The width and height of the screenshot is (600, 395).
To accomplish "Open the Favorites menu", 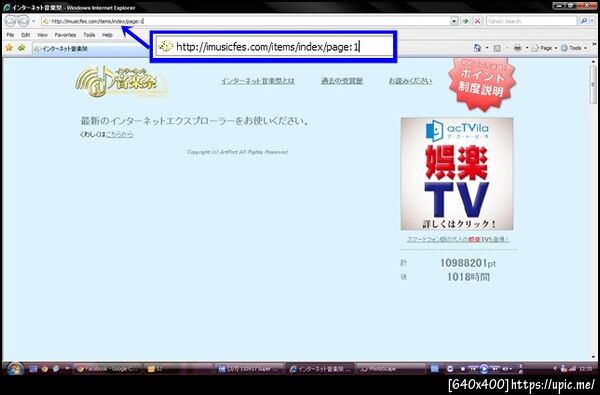I will pyautogui.click(x=65, y=35).
